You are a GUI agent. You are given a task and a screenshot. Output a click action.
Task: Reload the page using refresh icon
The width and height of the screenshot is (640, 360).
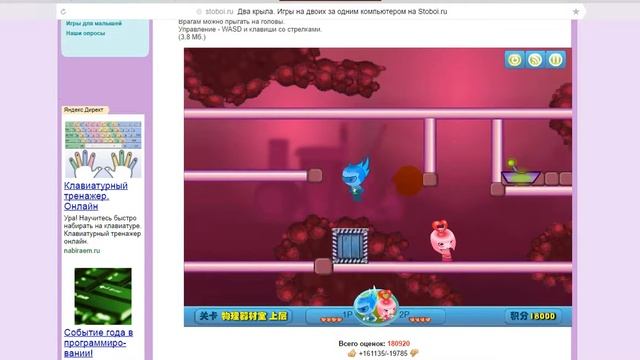(63, 12)
